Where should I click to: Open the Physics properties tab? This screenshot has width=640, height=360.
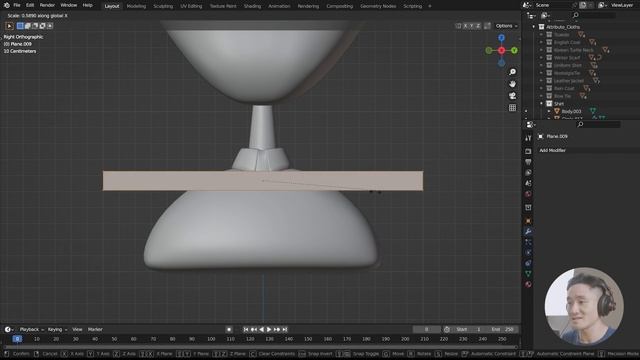528,253
